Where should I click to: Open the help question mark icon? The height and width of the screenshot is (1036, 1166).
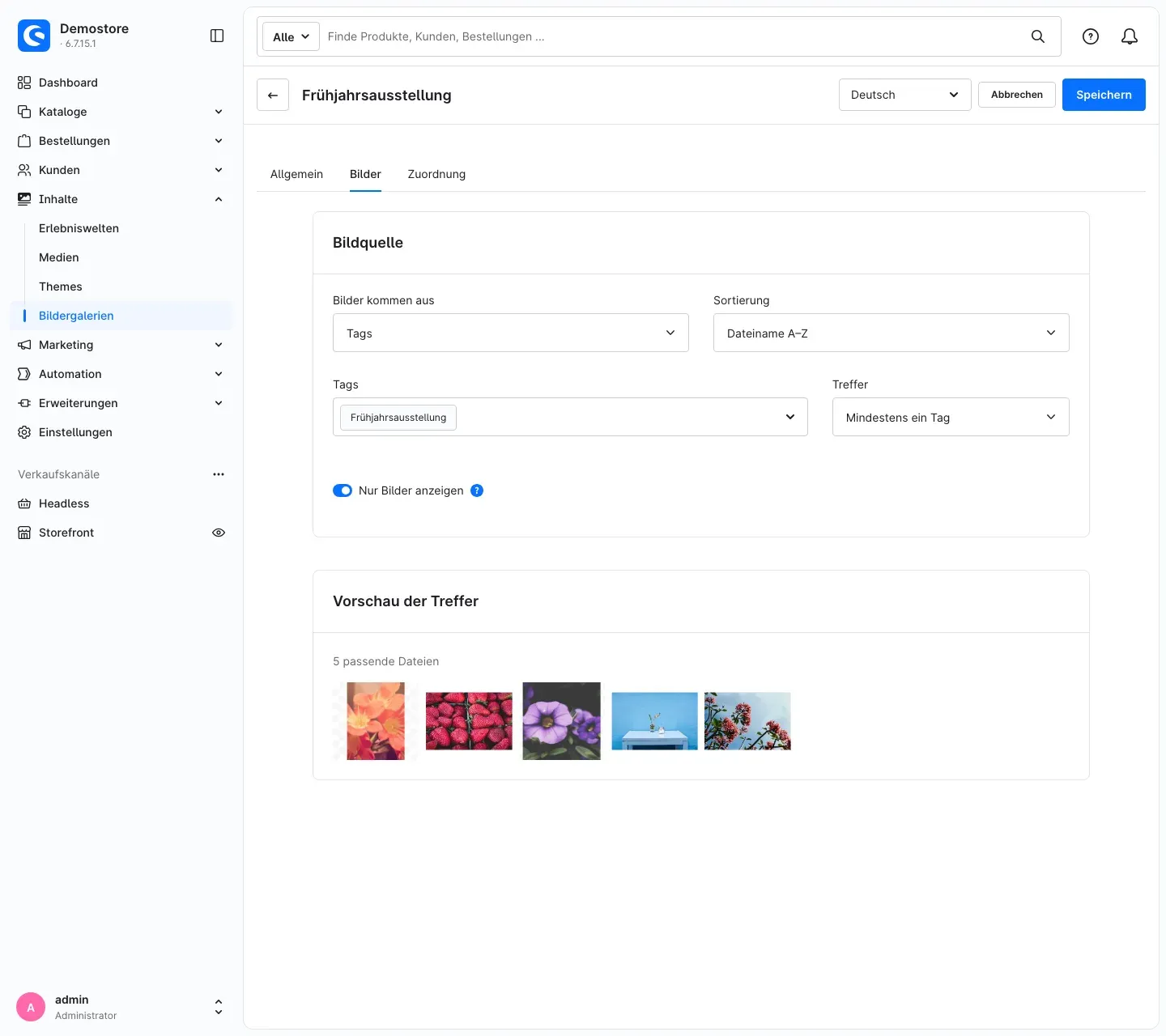coord(1091,36)
